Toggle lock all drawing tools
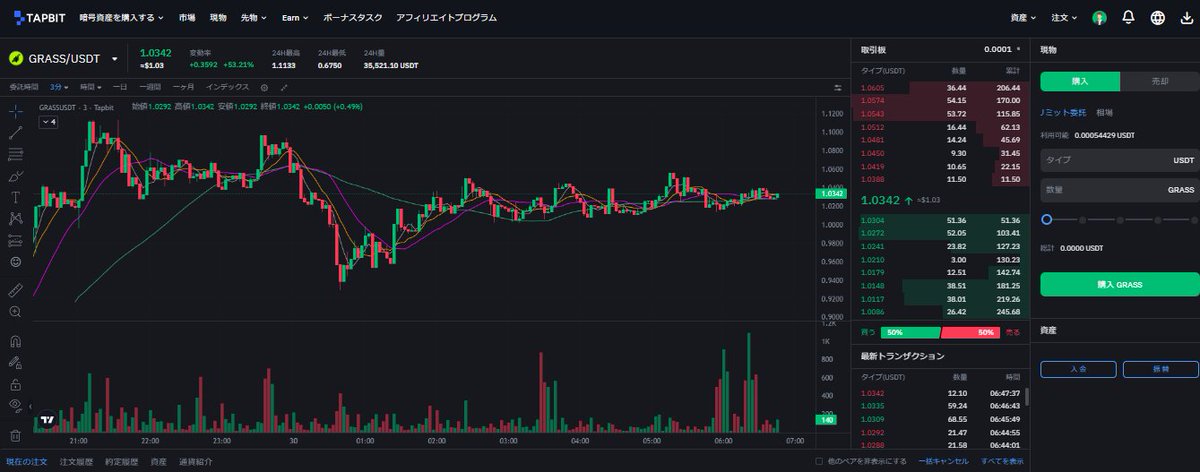This screenshot has height=472, width=1200. 15,383
